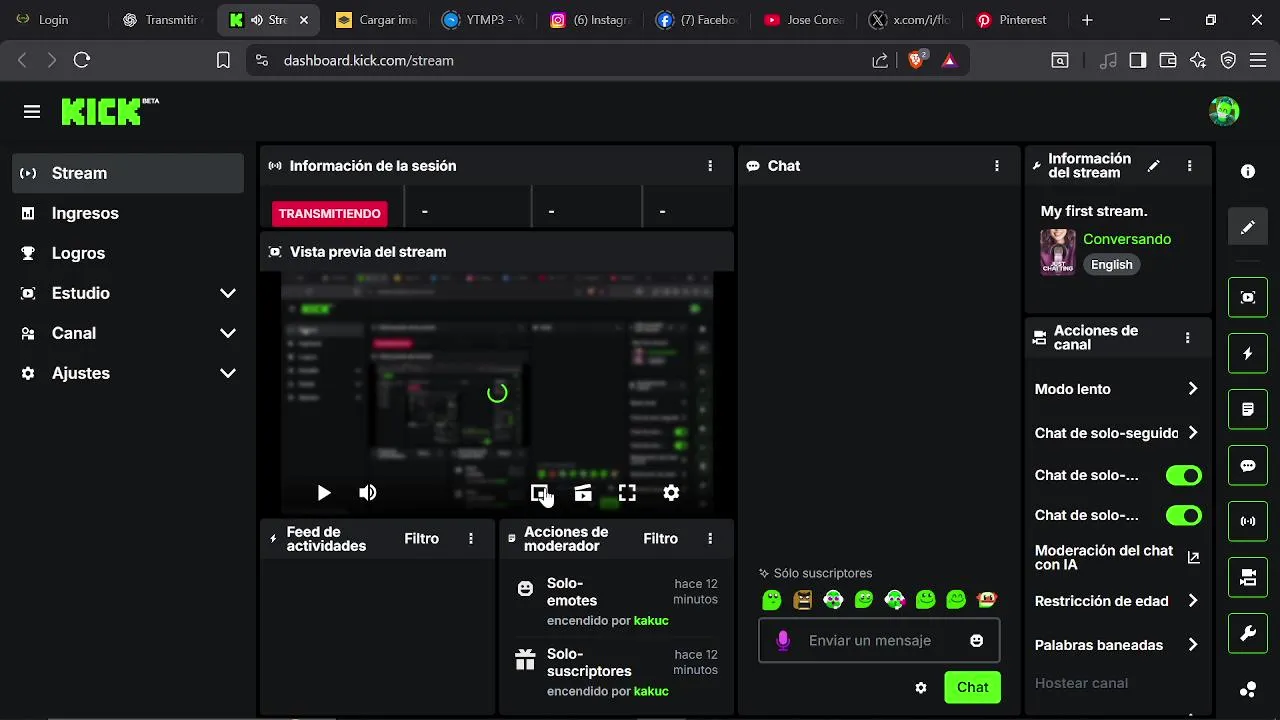Insert the emote wearing a red hat
The height and width of the screenshot is (720, 1280).
(x=987, y=600)
